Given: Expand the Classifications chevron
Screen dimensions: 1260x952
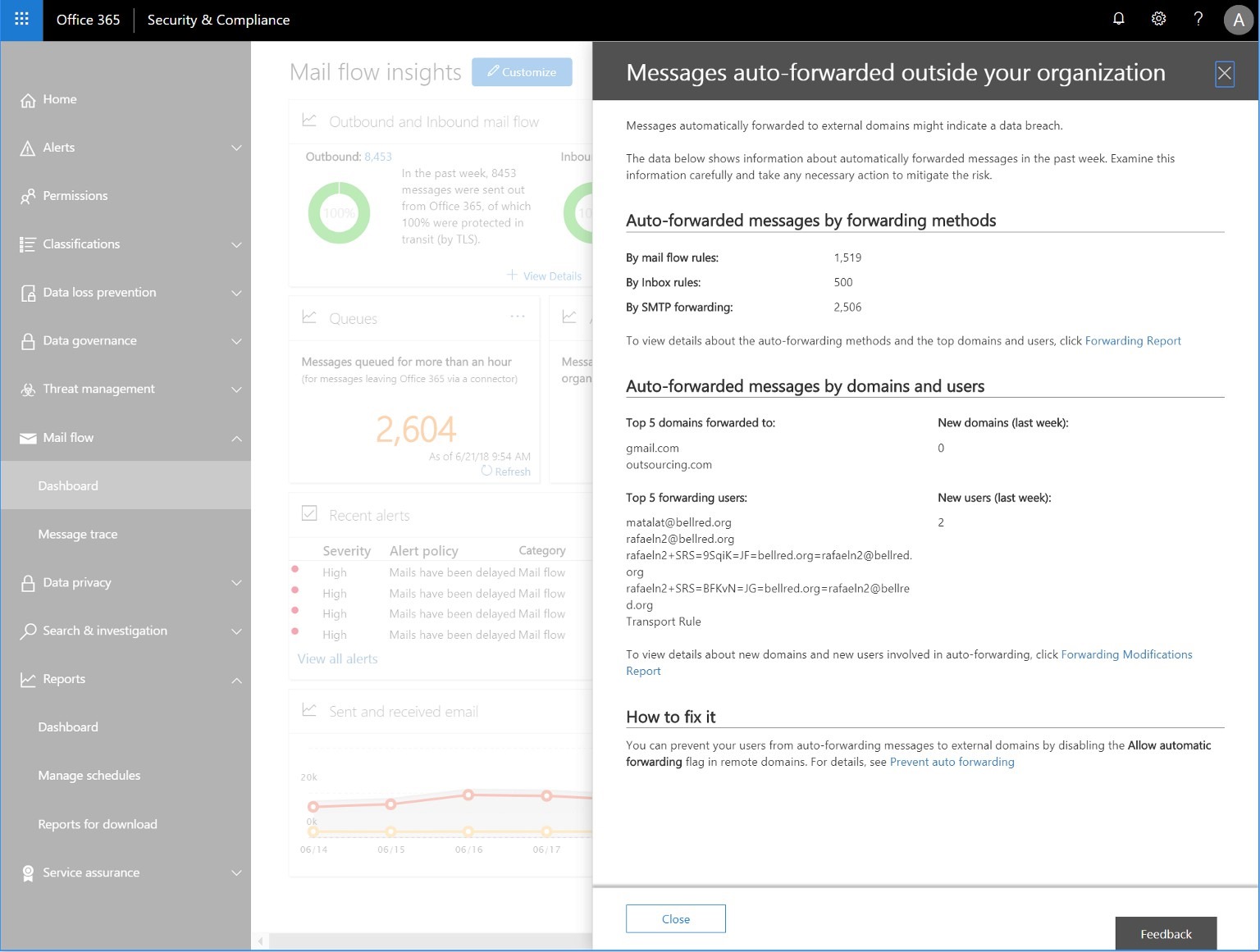Looking at the screenshot, I should 236,245.
